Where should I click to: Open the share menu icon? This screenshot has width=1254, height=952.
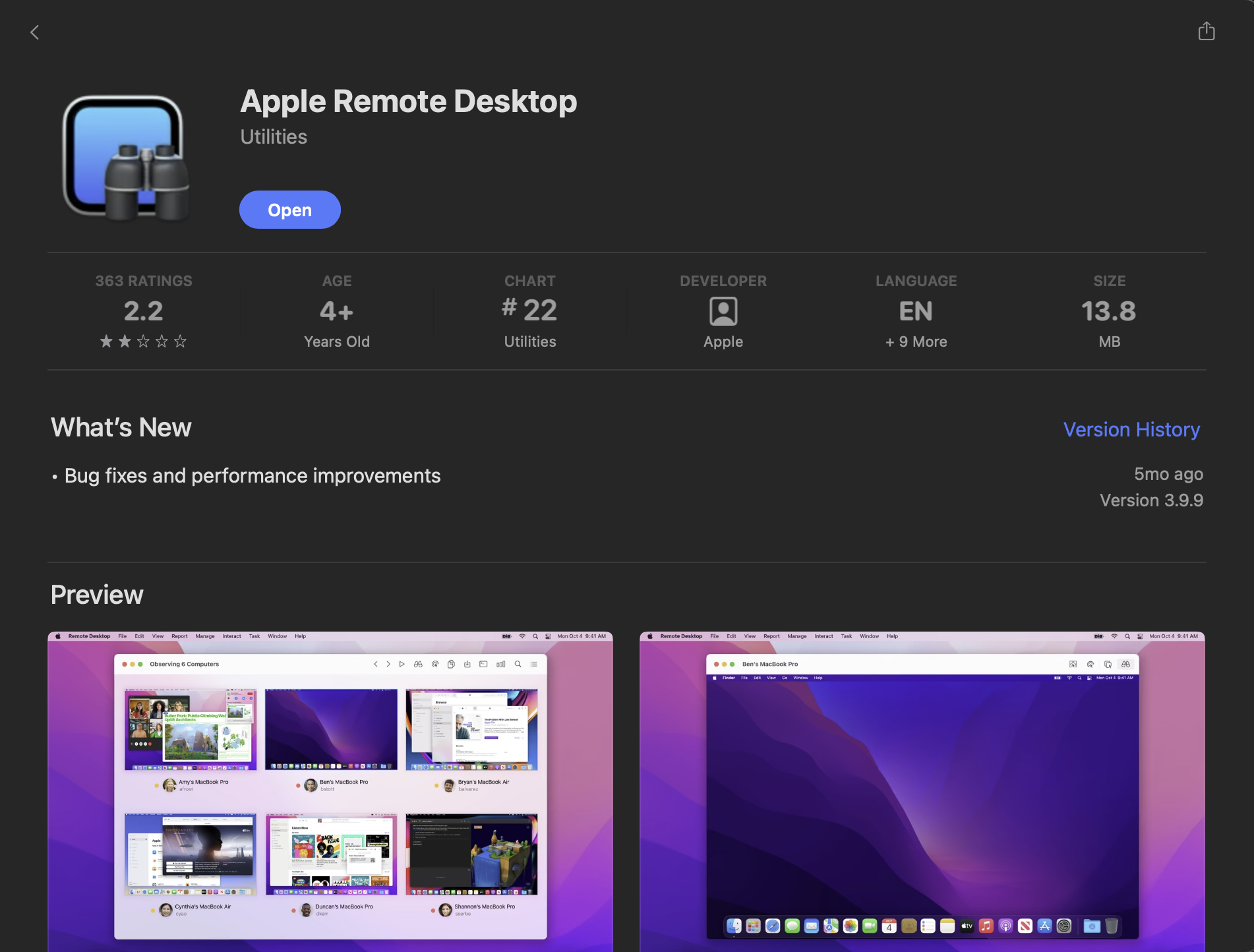click(1206, 31)
